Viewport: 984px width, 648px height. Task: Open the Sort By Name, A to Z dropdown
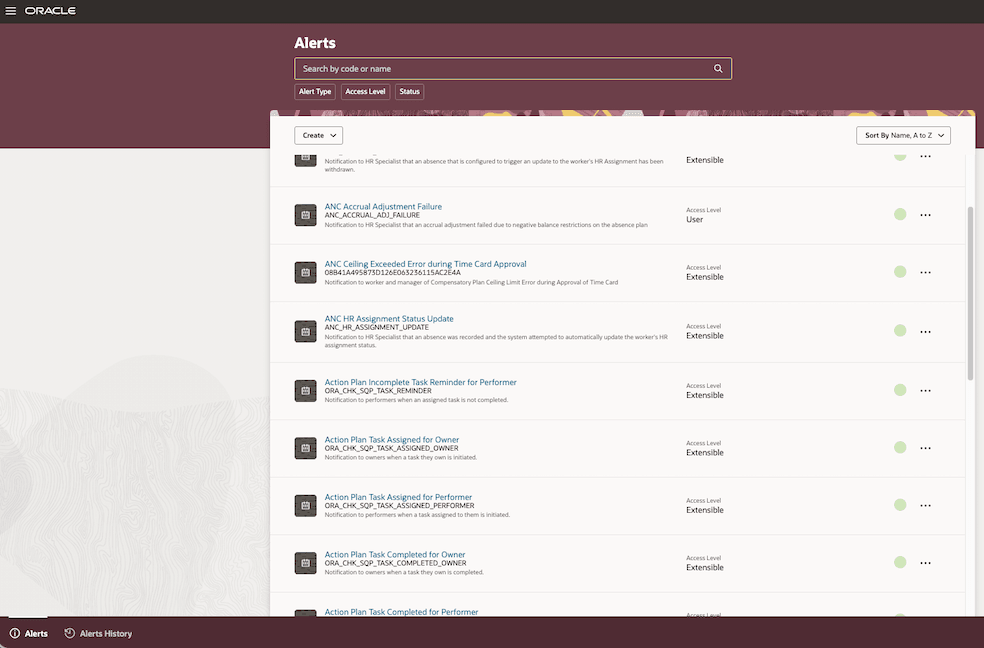tap(903, 135)
